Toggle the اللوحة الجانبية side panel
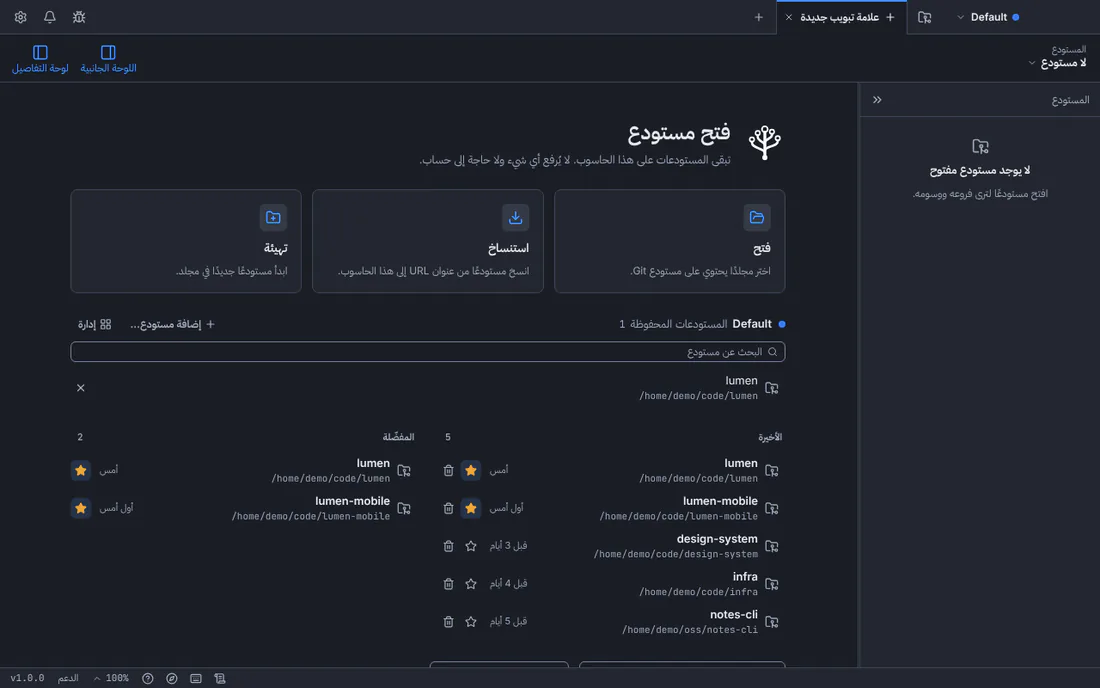This screenshot has height=688, width=1100. coord(108,59)
